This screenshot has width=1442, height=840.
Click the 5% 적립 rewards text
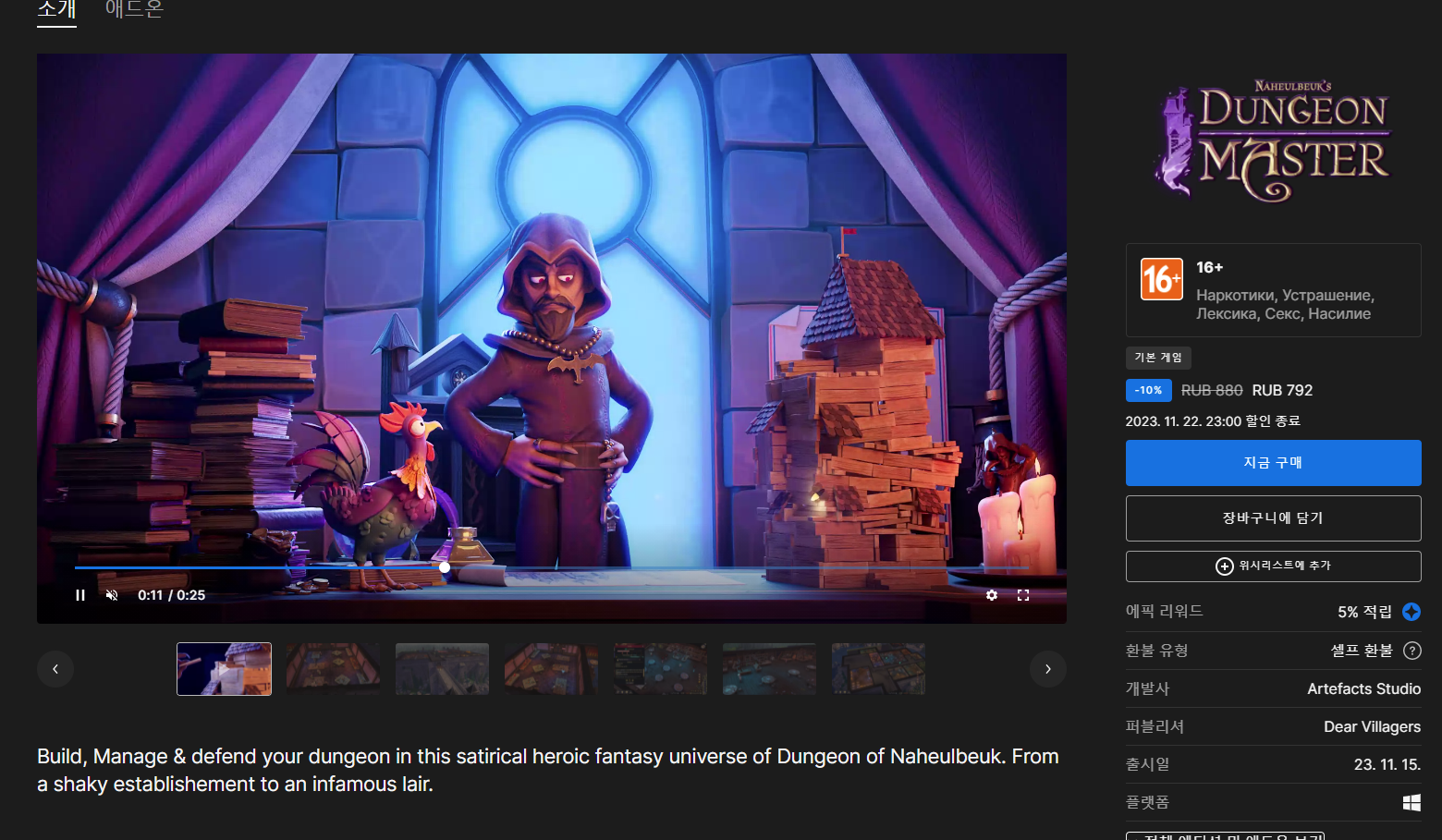point(1364,612)
